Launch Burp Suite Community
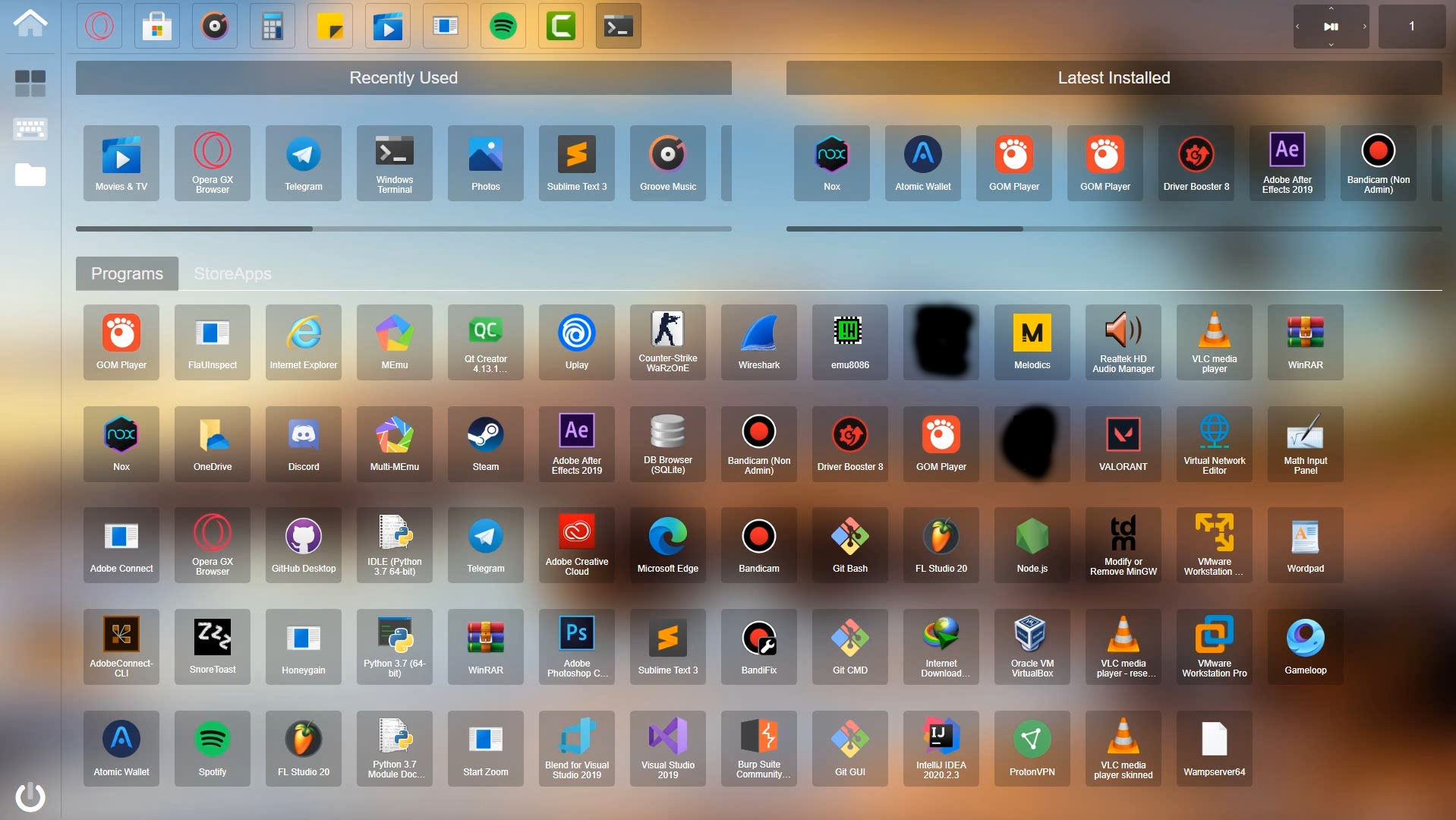Screen dimensions: 1456x820 click(x=759, y=749)
